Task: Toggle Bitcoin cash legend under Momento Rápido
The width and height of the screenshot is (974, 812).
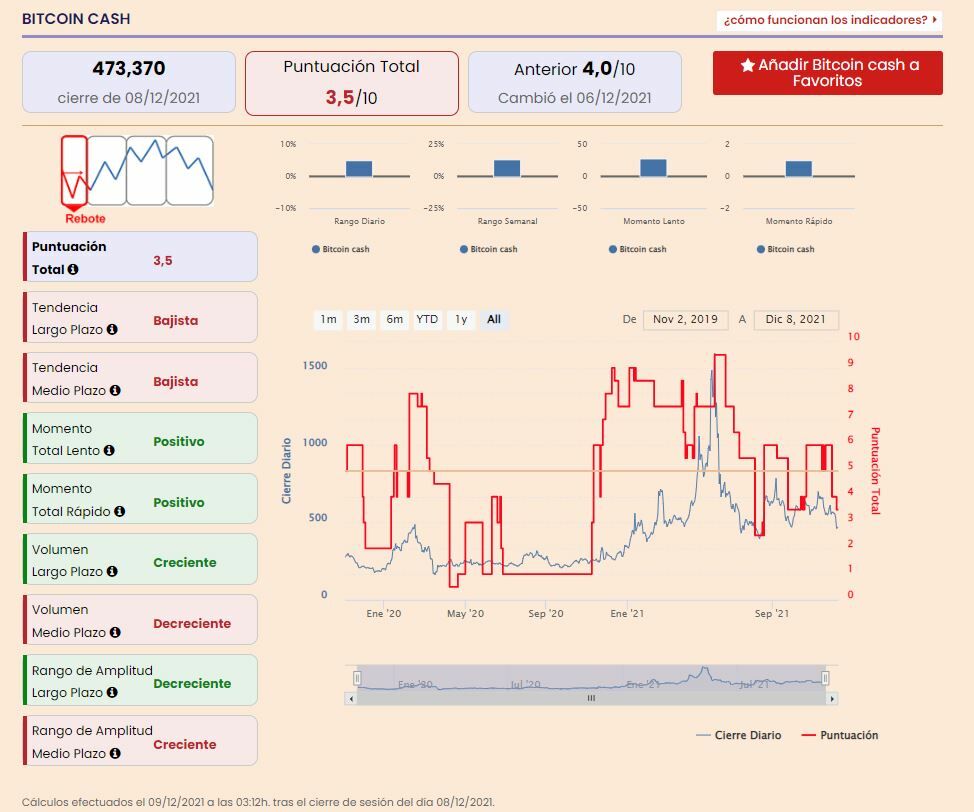Action: click(x=785, y=249)
